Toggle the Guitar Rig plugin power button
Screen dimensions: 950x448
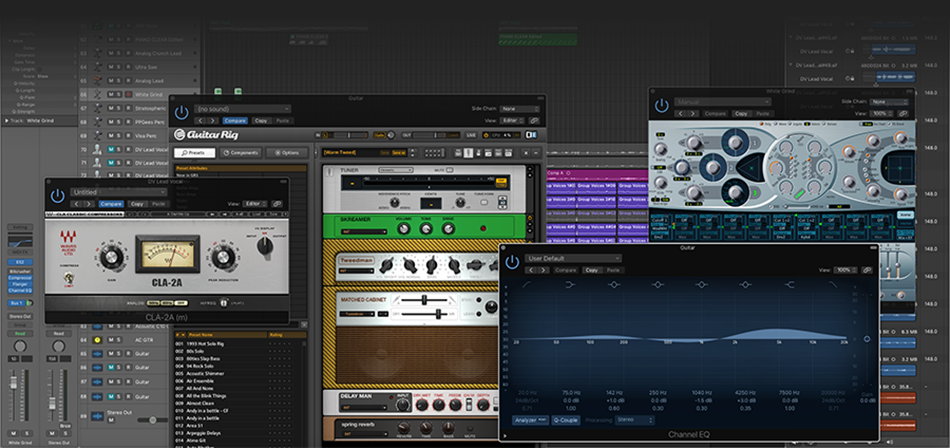tap(181, 112)
